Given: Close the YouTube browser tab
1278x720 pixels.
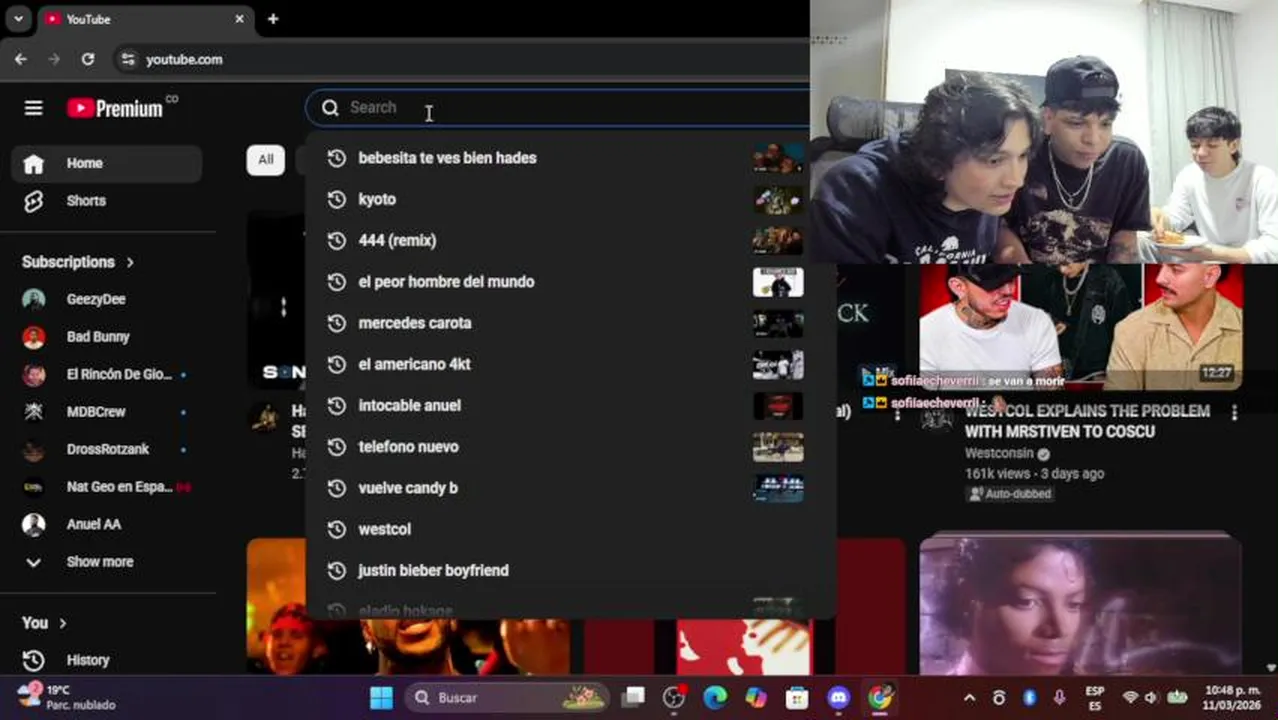Looking at the screenshot, I should pos(240,19).
